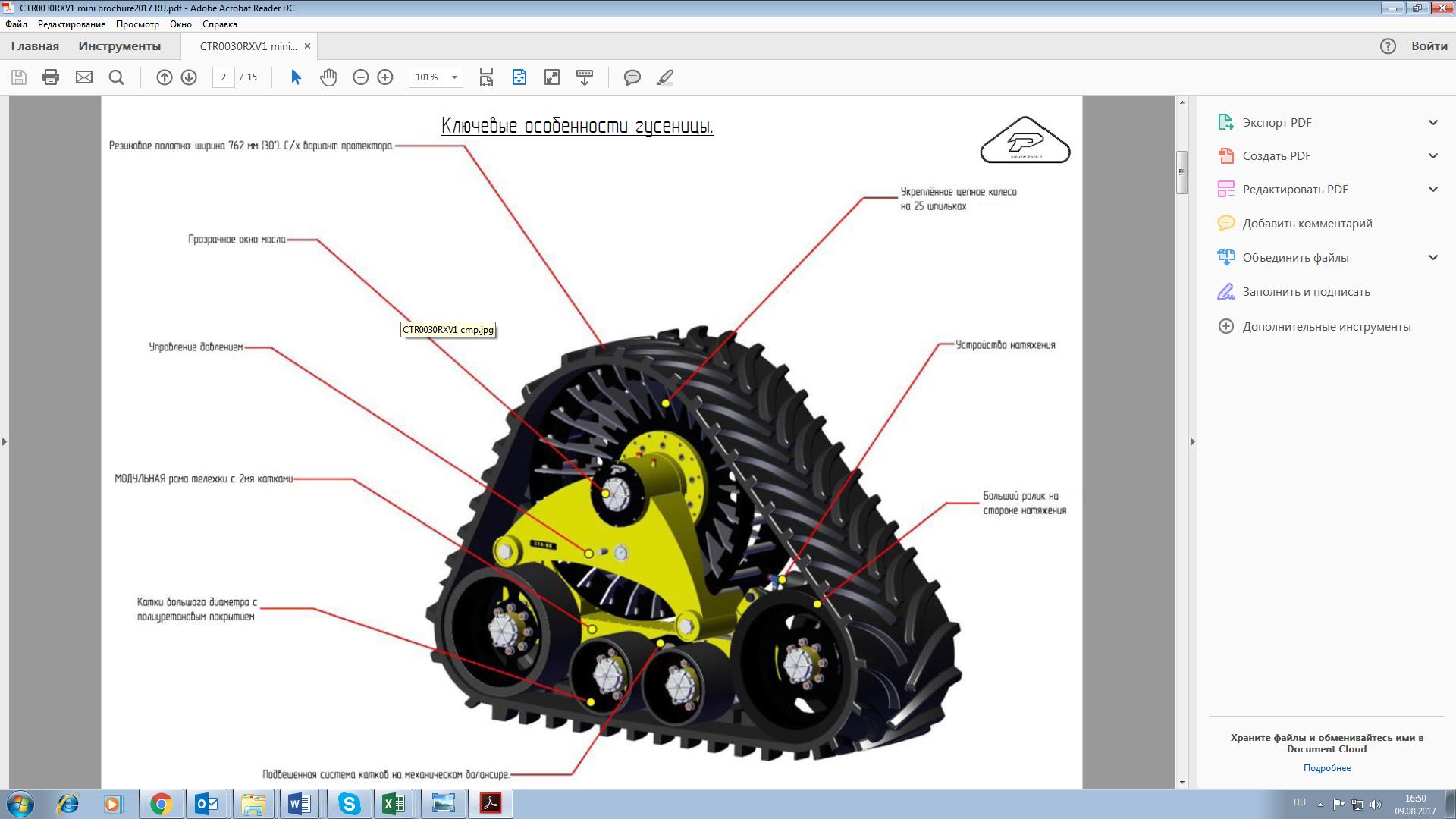1456x819 pixels.
Task: Go to previous page arrow
Action: tap(165, 77)
